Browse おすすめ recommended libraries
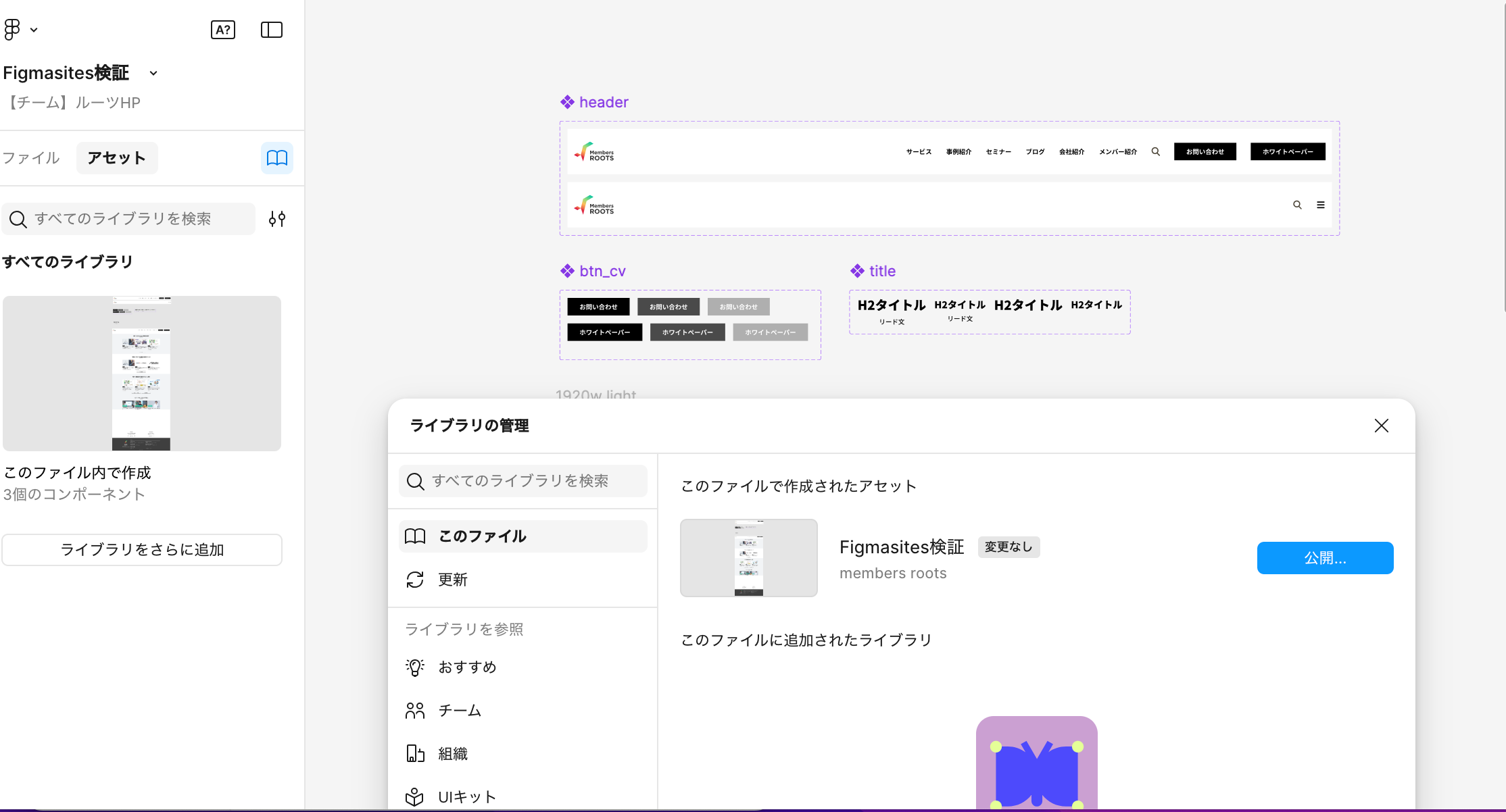 [466, 667]
